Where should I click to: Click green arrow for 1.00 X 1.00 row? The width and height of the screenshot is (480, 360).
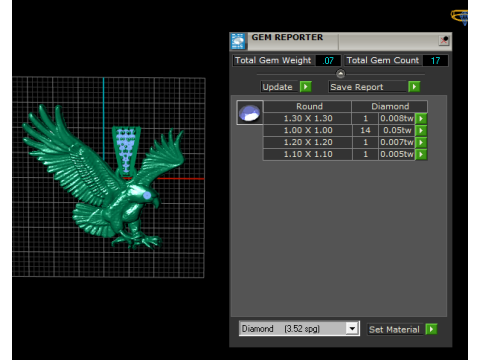click(421, 130)
